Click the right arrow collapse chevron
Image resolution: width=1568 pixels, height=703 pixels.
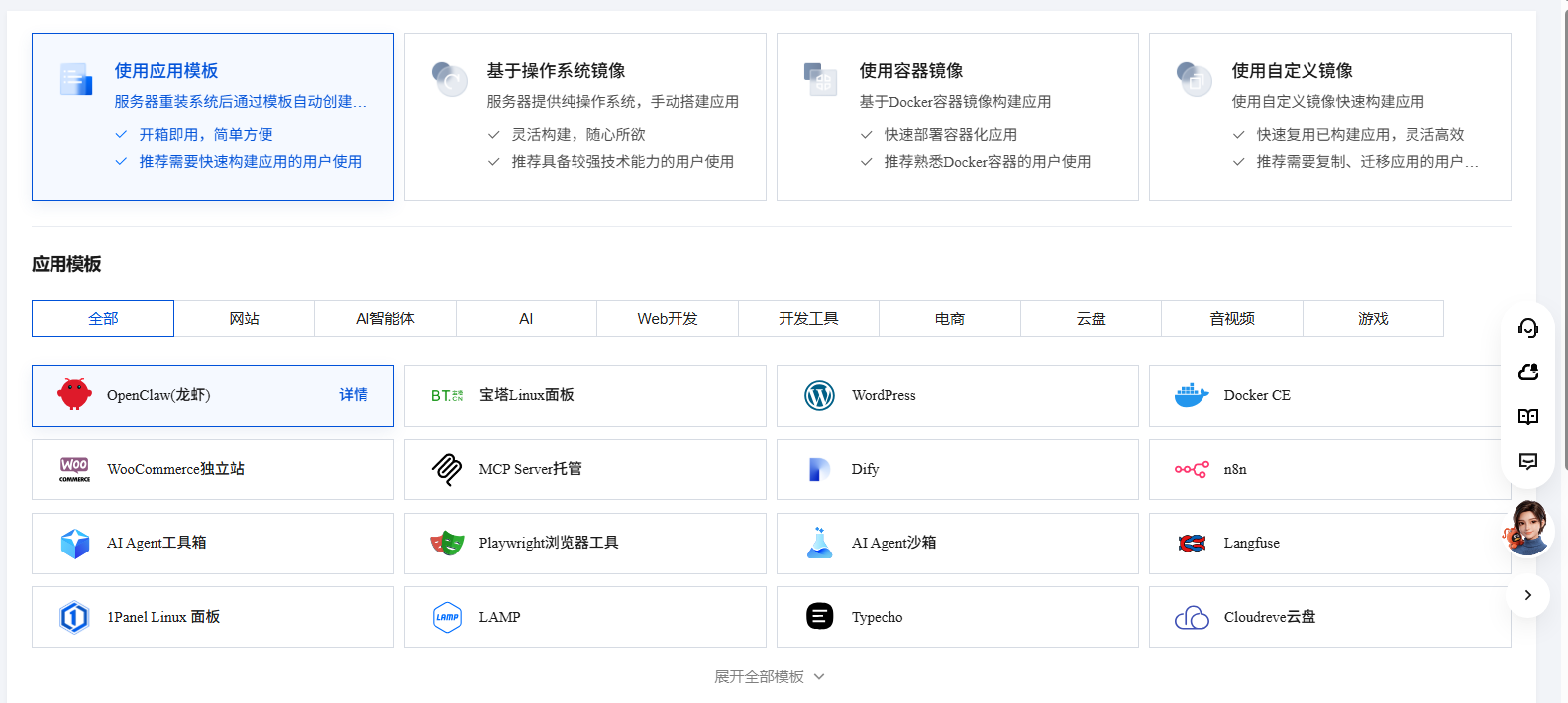pyautogui.click(x=1528, y=595)
